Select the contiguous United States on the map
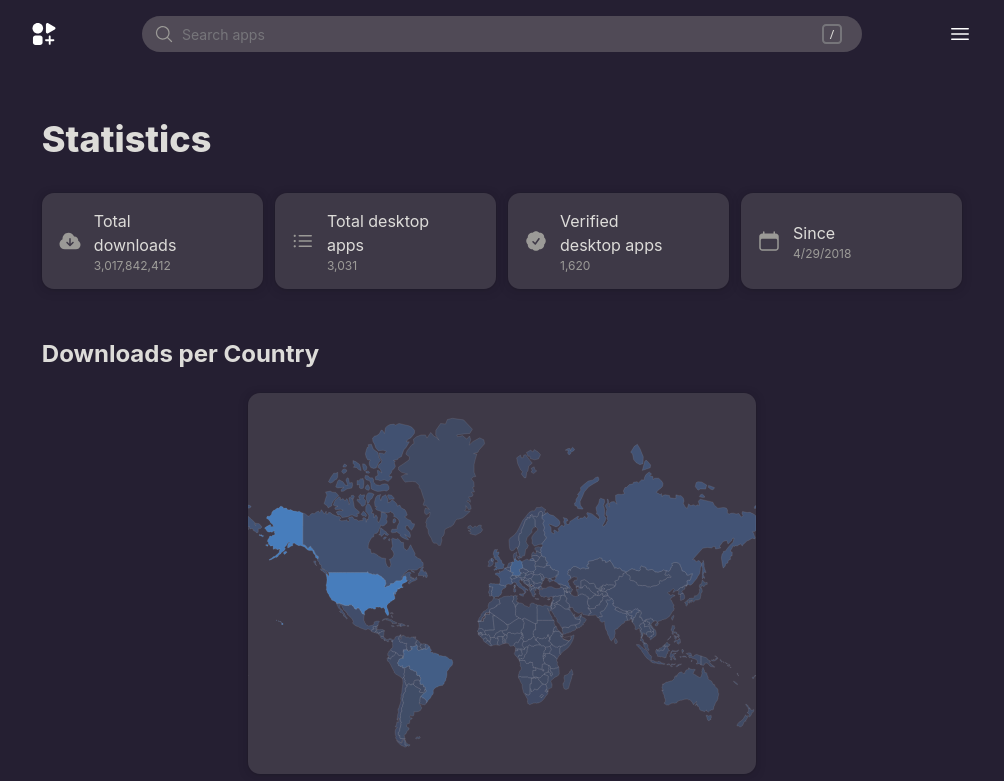Image resolution: width=1004 pixels, height=781 pixels. [363, 589]
